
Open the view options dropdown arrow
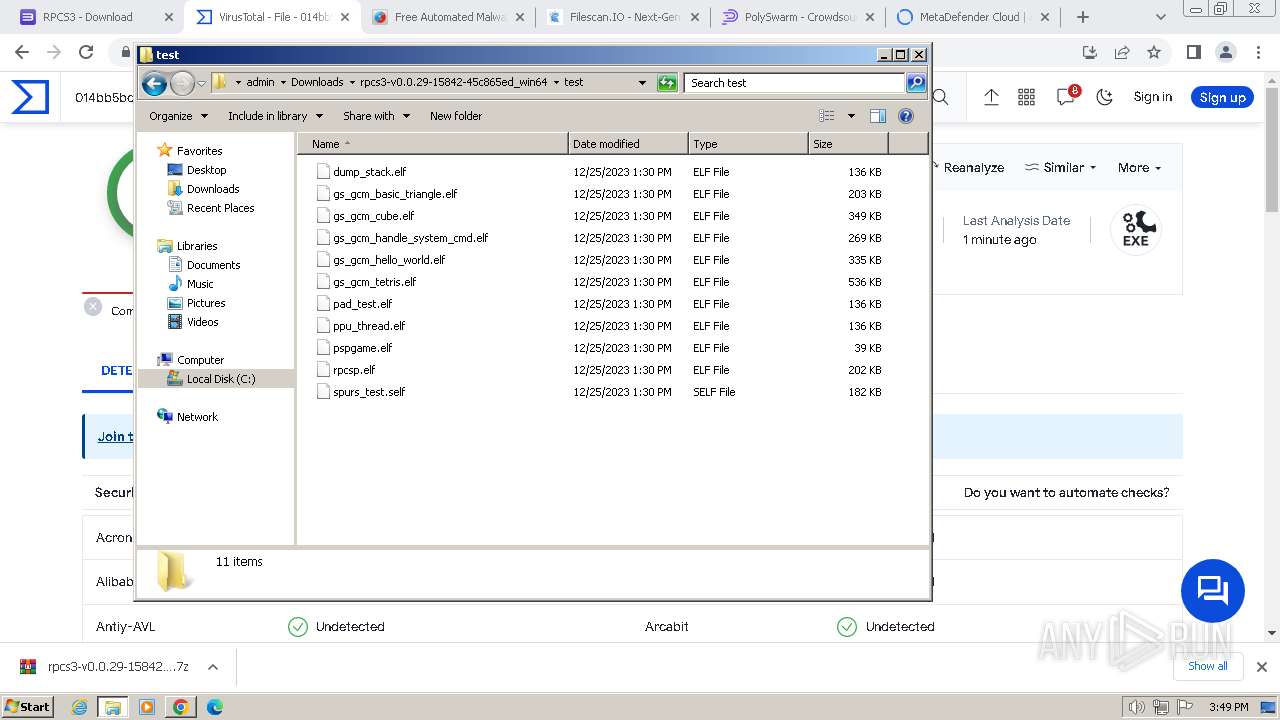pos(851,116)
